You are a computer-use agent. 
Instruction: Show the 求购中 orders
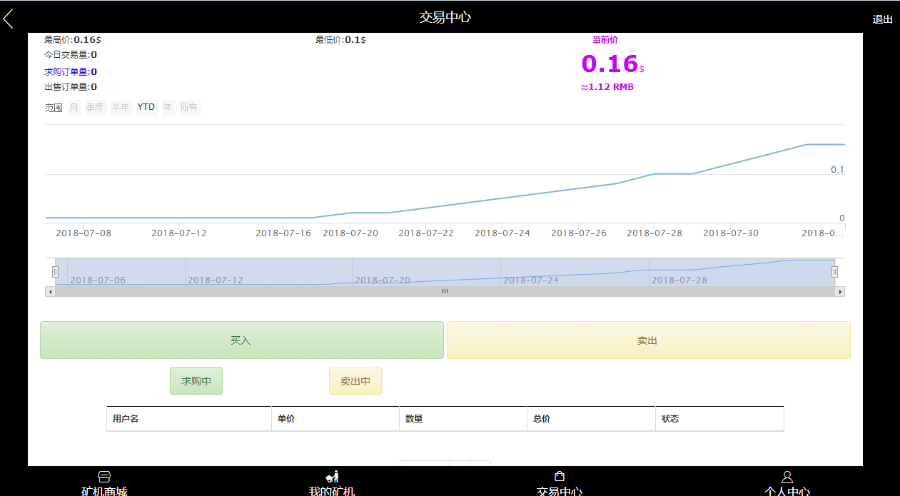(196, 381)
